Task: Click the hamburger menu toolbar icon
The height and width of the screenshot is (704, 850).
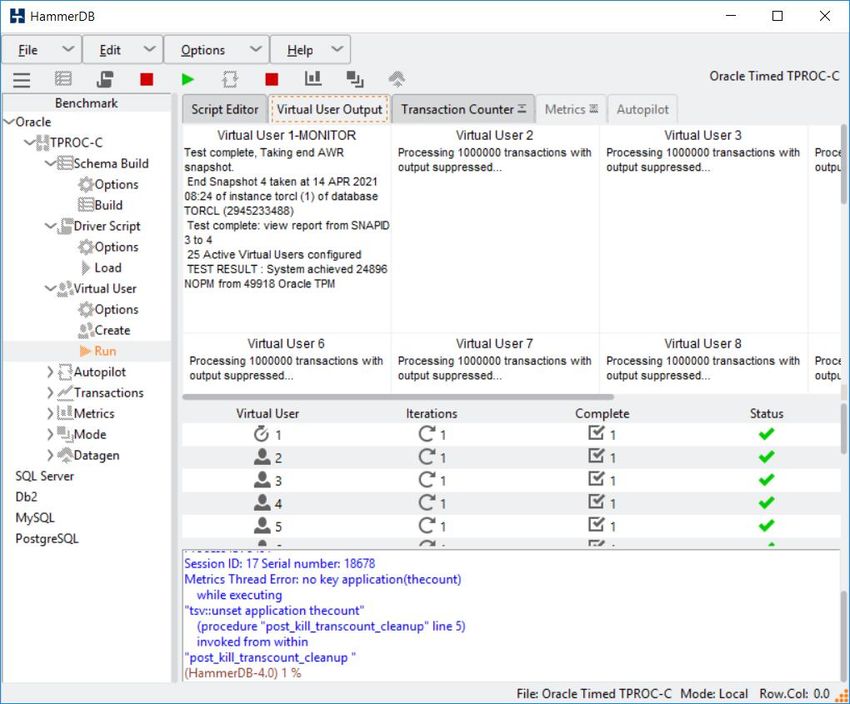Action: click(22, 80)
